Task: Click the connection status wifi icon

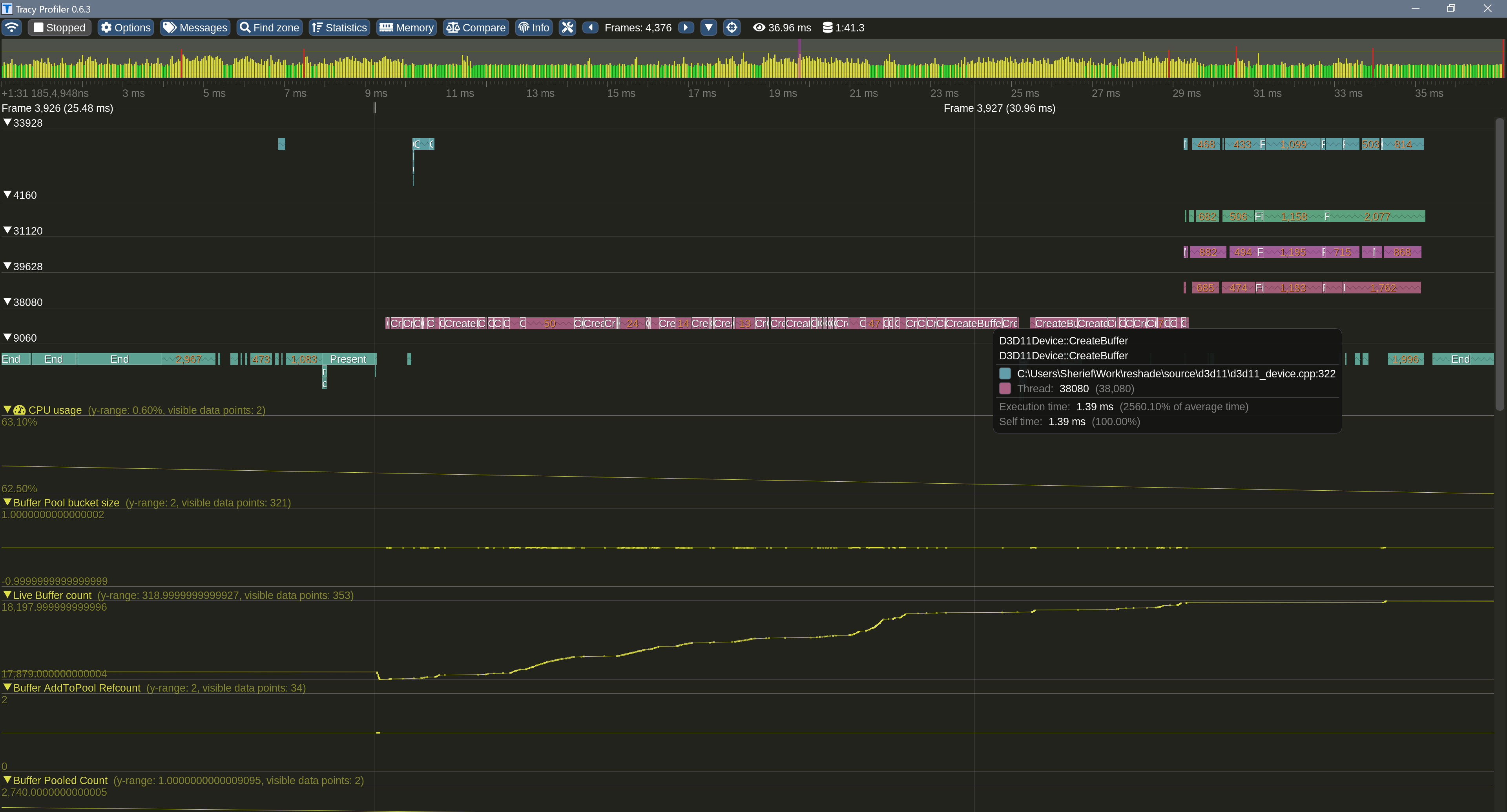Action: point(12,27)
